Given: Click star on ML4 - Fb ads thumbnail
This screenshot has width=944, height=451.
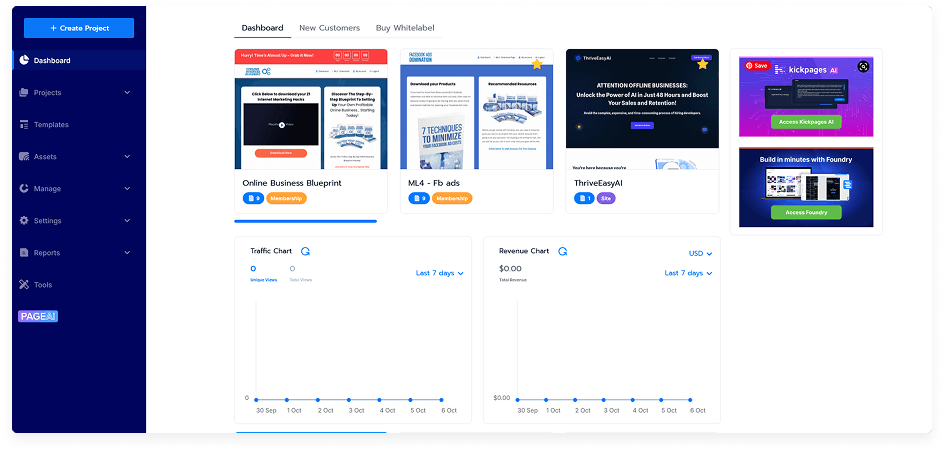Looking at the screenshot, I should (x=537, y=64).
